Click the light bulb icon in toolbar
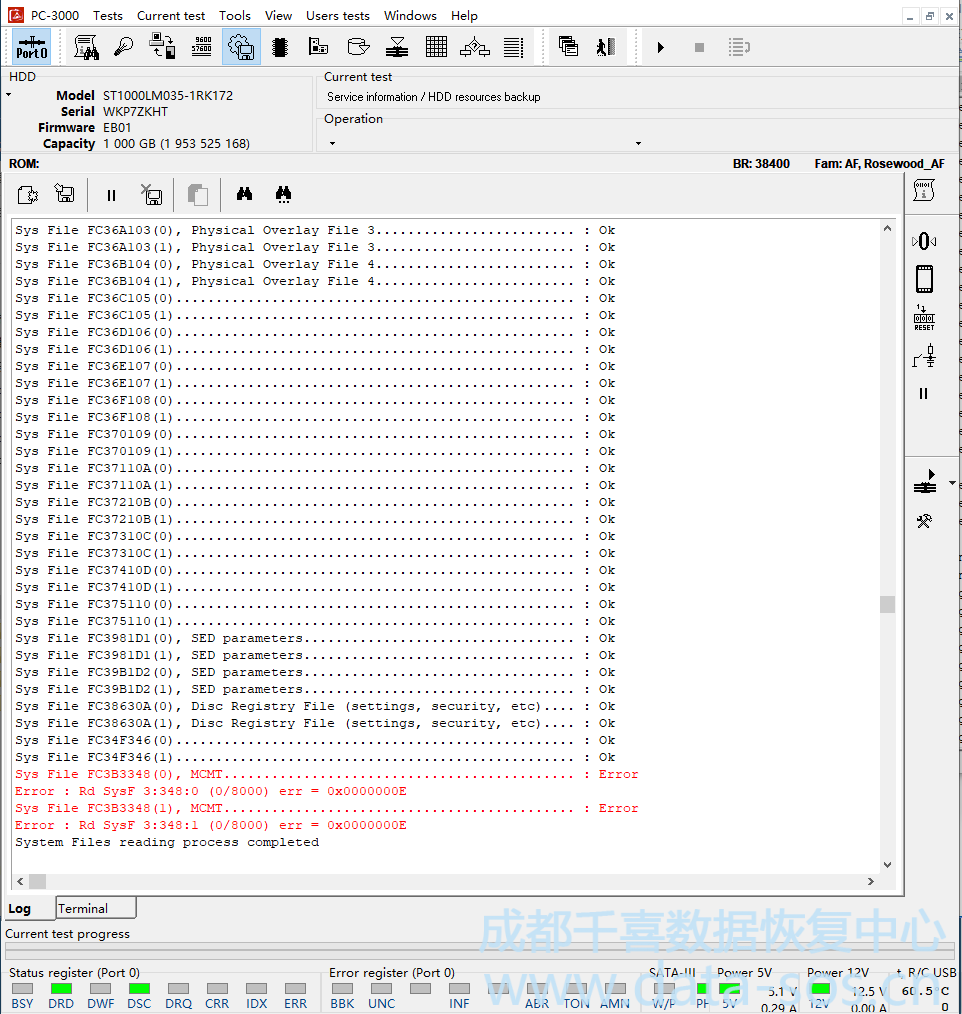The height and width of the screenshot is (1014, 962). pos(124,46)
